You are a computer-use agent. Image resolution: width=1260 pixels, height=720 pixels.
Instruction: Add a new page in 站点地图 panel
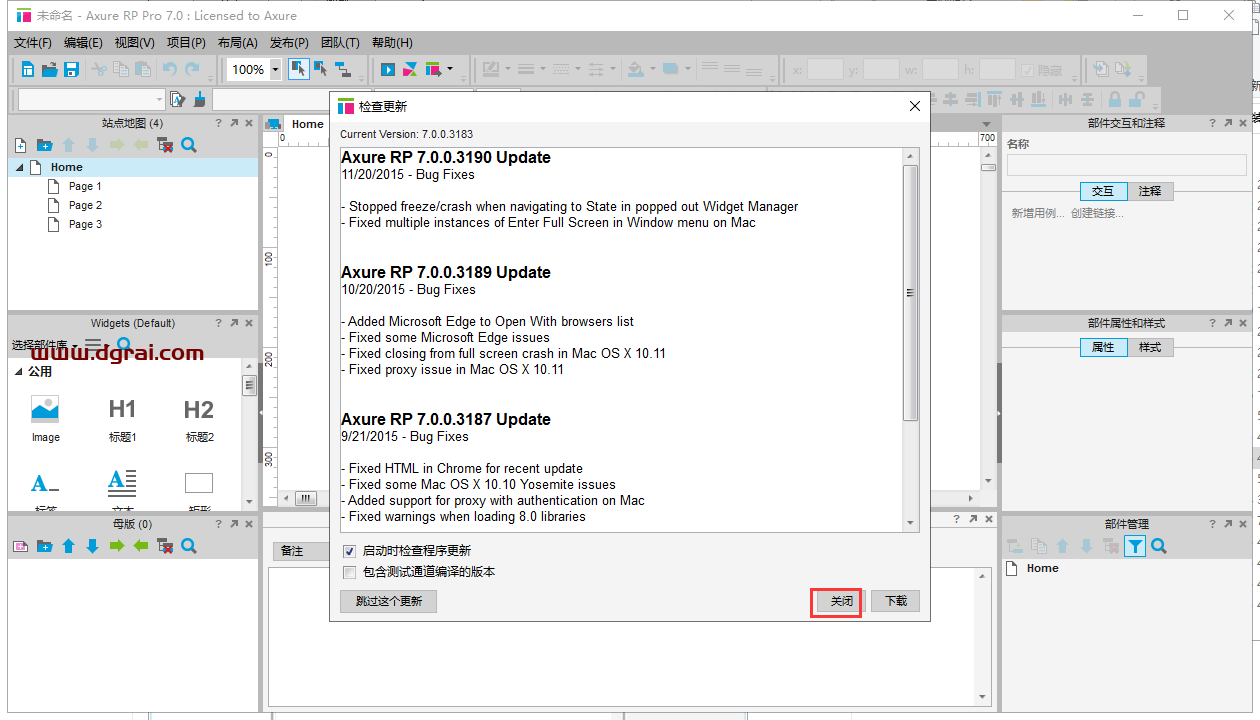pyautogui.click(x=19, y=145)
